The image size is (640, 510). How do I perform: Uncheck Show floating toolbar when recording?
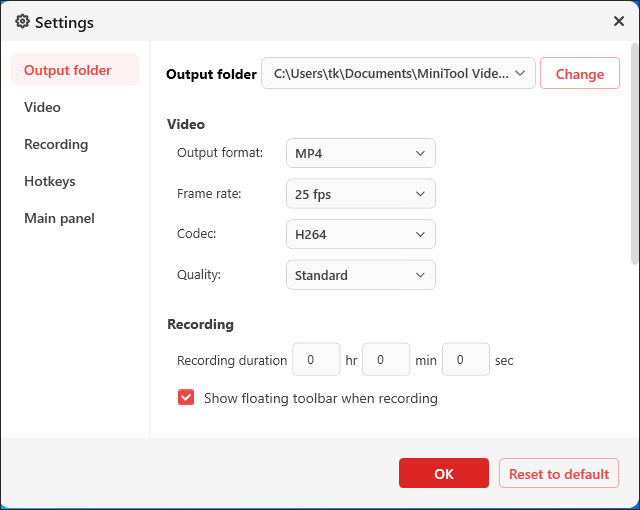[x=186, y=398]
